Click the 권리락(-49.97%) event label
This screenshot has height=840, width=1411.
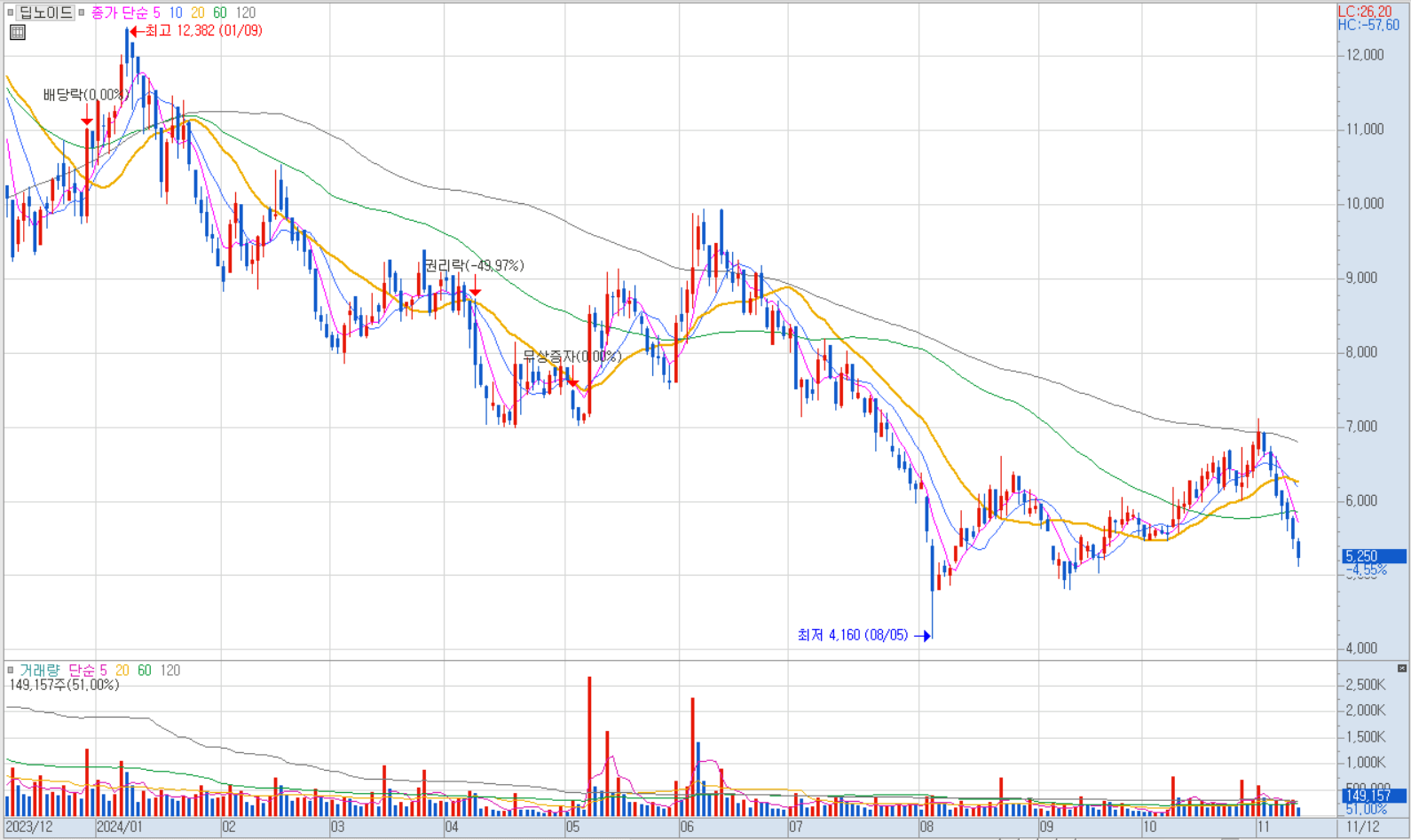click(x=473, y=266)
